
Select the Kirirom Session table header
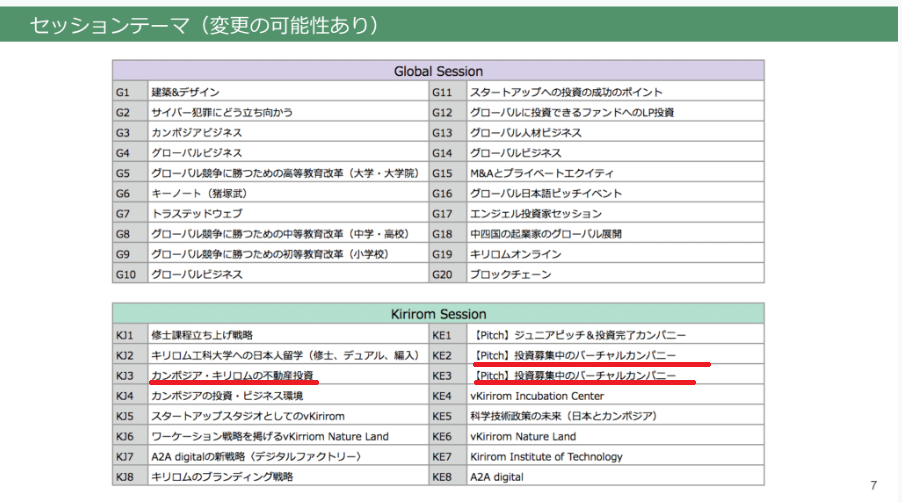[438, 314]
